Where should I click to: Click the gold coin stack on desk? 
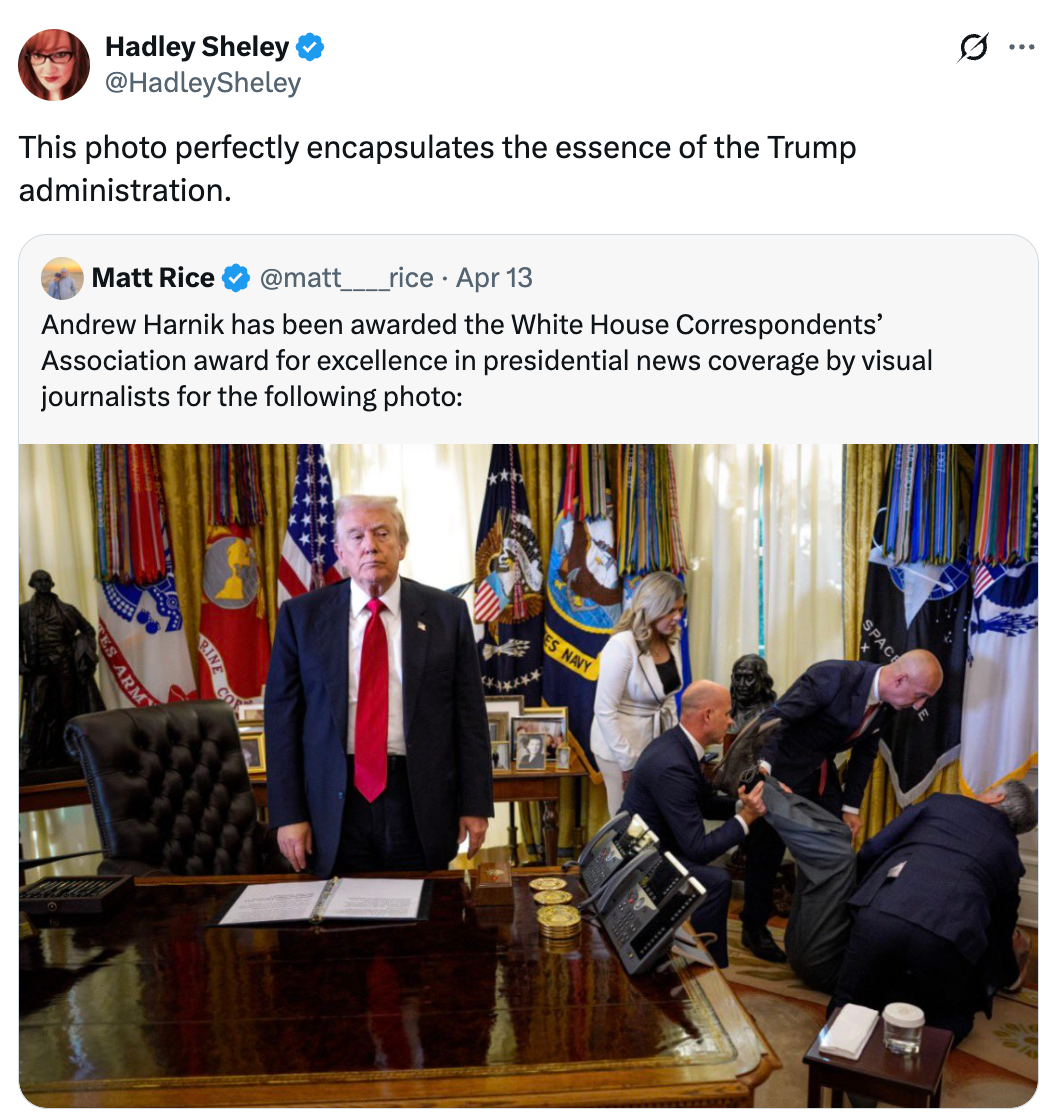tap(556, 909)
